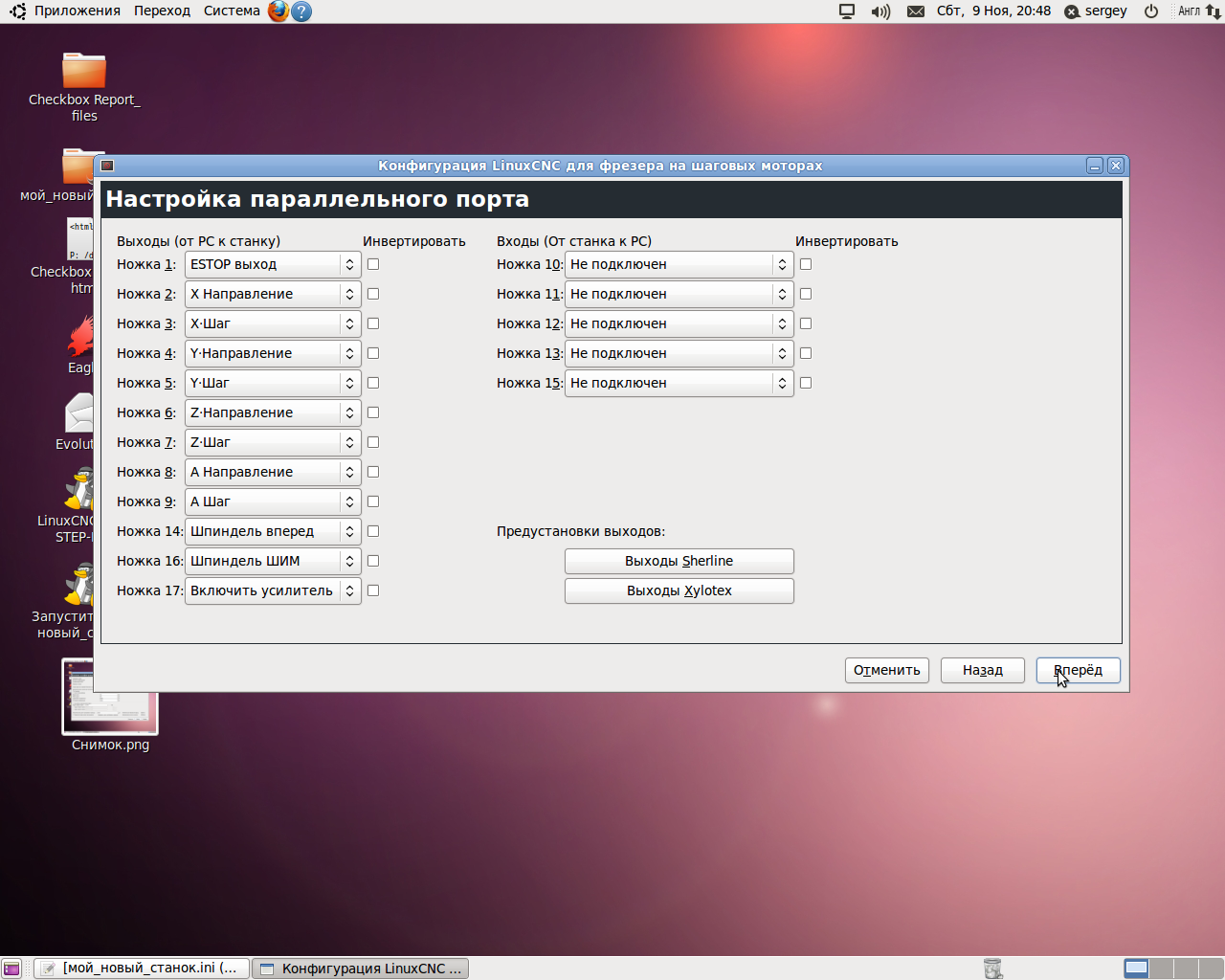1225x980 pixels.
Task: Select the Eagle desktop icon
Action: pyautogui.click(x=80, y=345)
